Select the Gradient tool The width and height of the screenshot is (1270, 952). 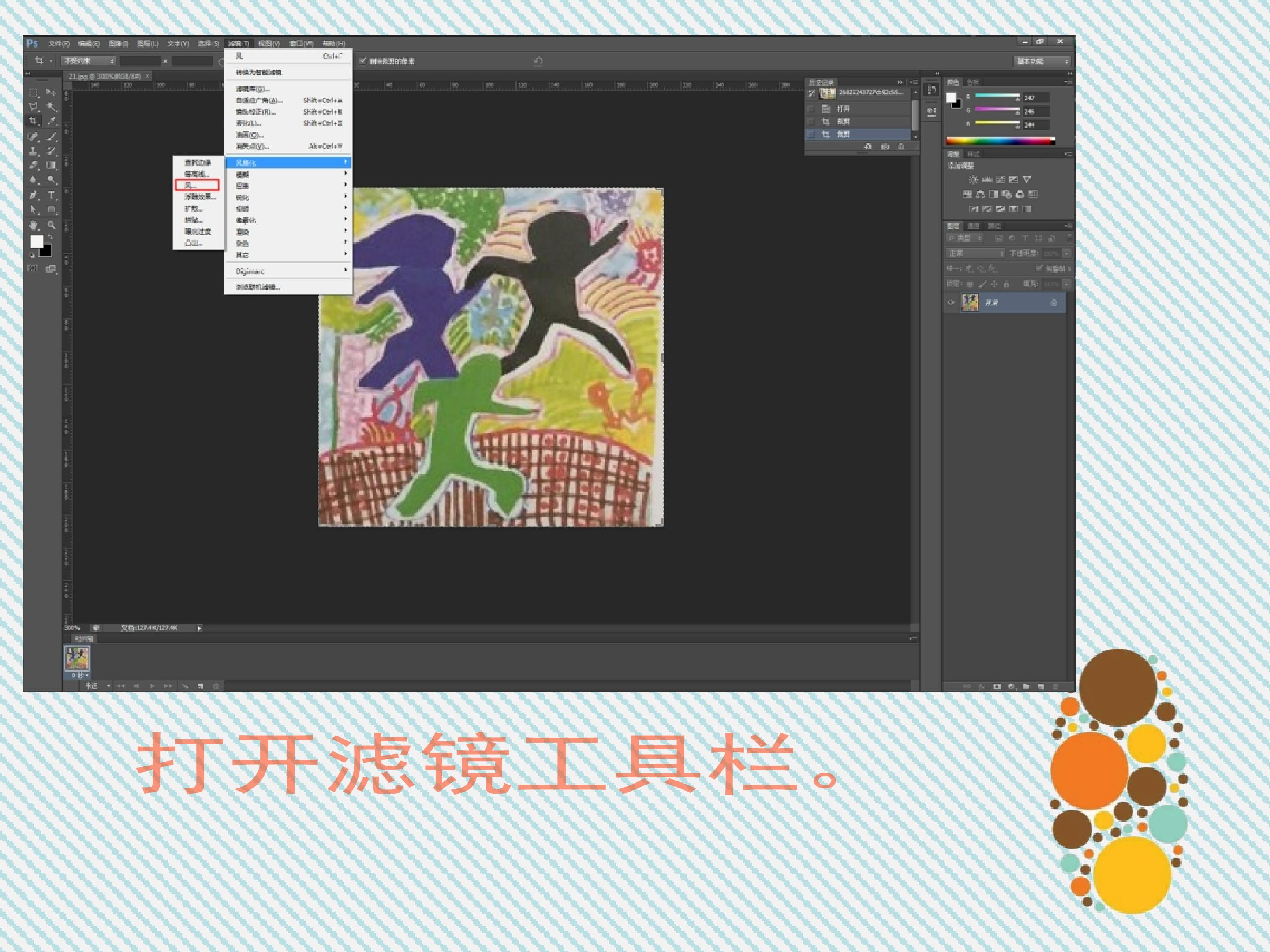(51, 165)
